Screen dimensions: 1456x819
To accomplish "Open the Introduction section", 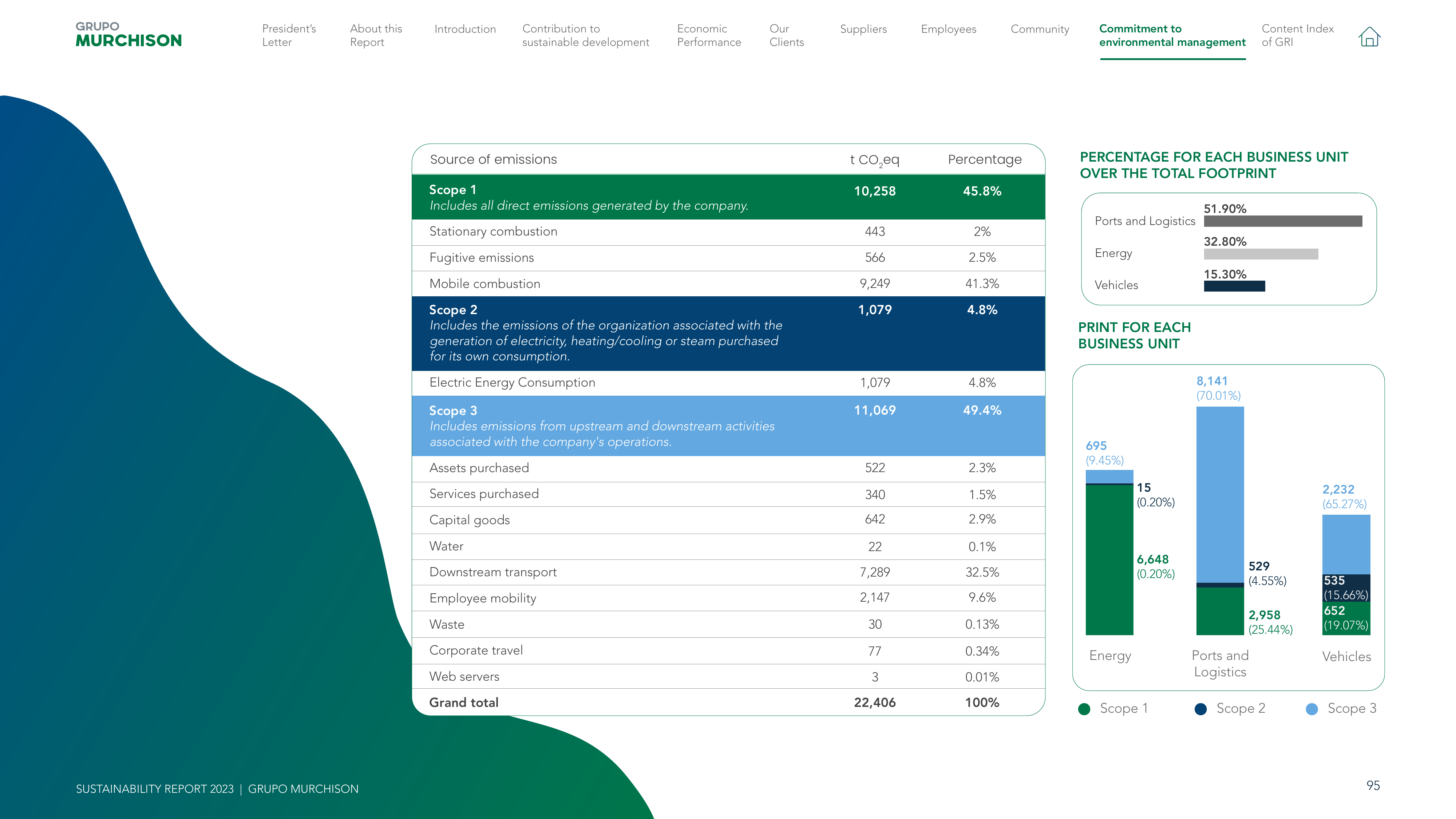I will pos(464,29).
